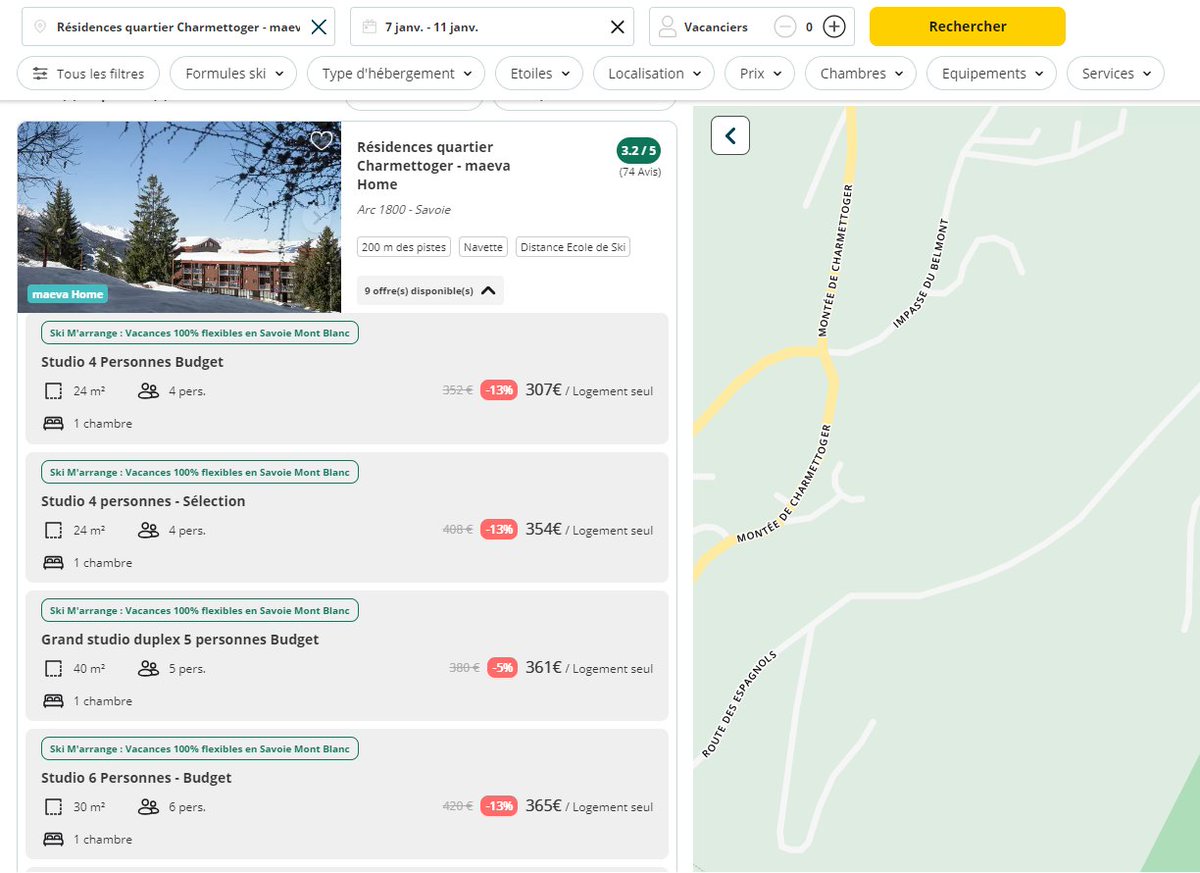Screen dimensions: 1200x873
Task: Click the maeva Home badge on the photo
Action: [x=68, y=294]
